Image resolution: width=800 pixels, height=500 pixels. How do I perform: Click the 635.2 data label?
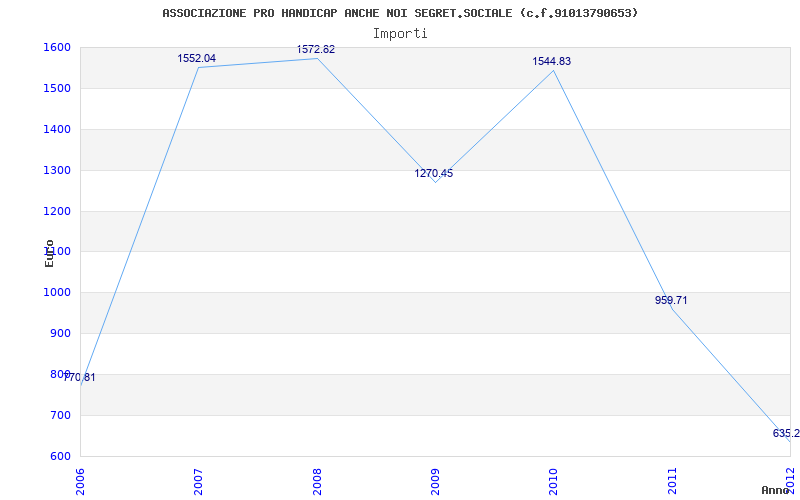pyautogui.click(x=786, y=434)
